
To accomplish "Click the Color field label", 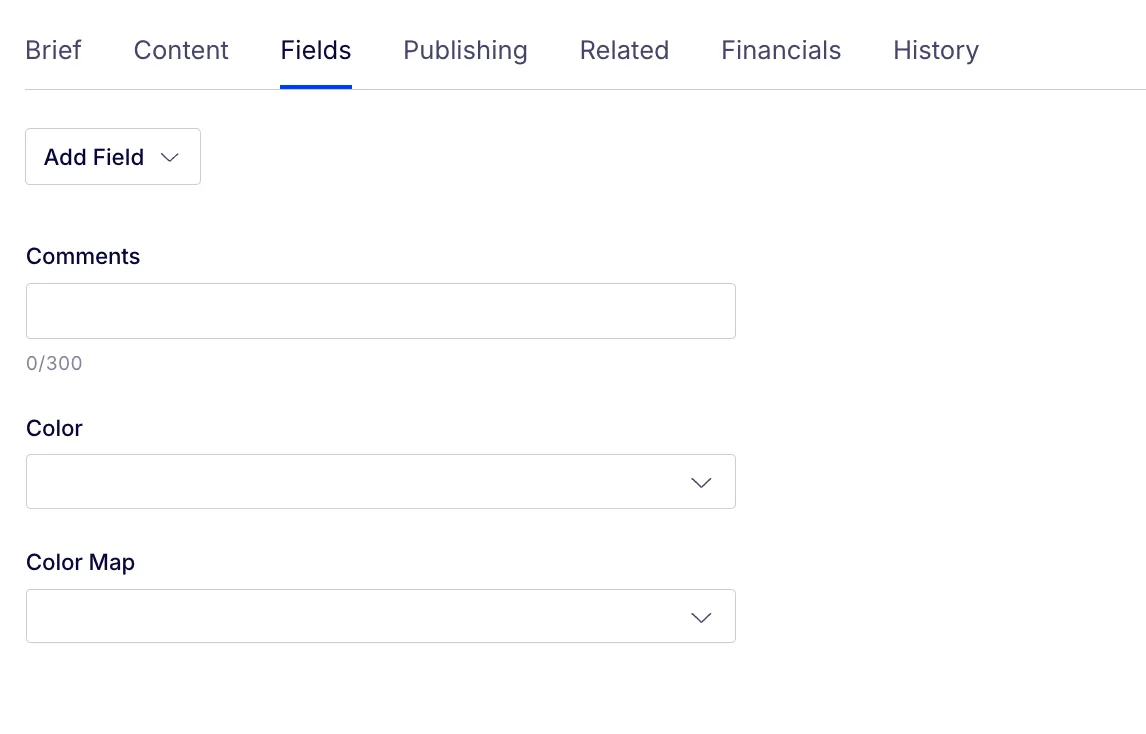I will point(54,428).
